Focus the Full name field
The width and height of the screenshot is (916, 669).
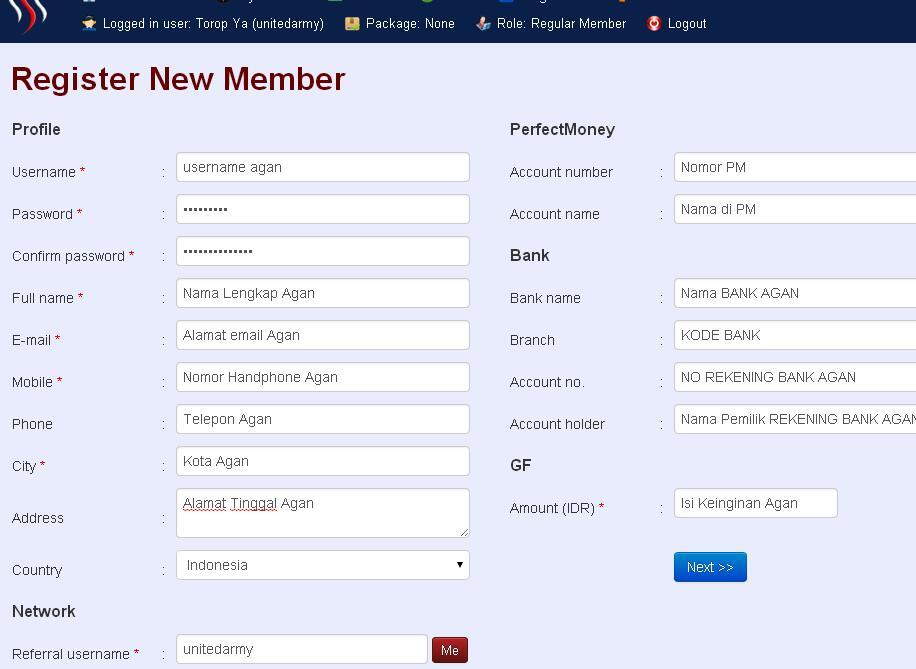pos(322,293)
